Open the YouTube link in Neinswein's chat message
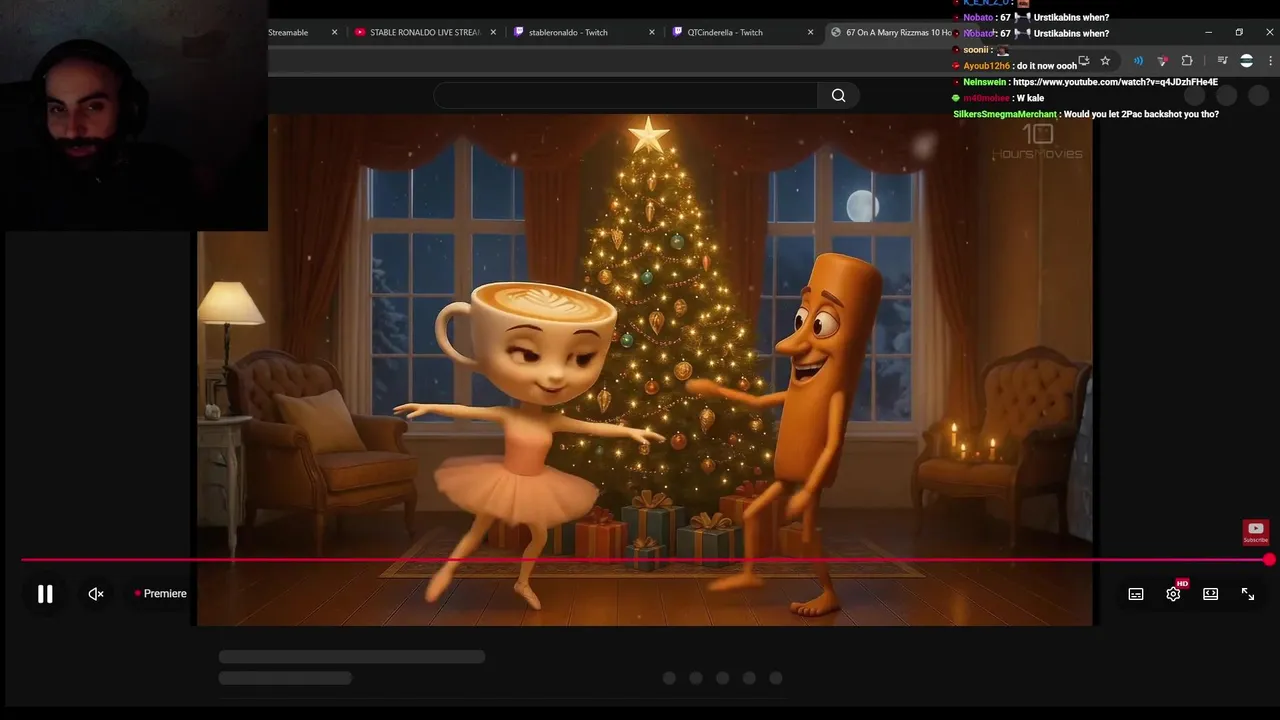1280x720 pixels. pos(1115,82)
